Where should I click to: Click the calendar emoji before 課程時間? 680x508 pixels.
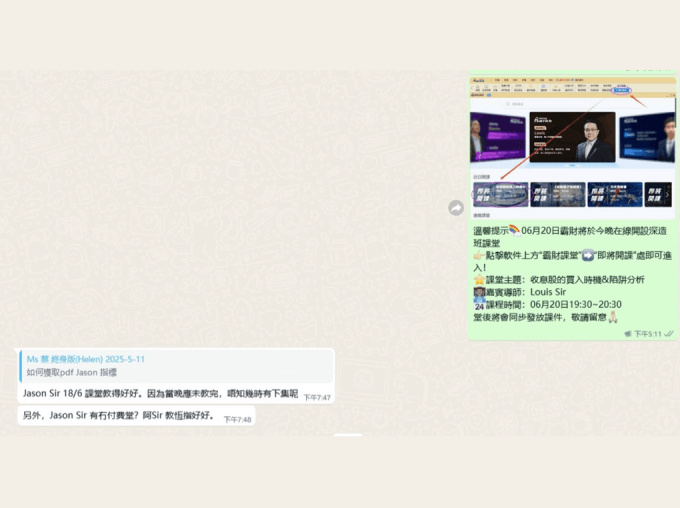point(479,304)
